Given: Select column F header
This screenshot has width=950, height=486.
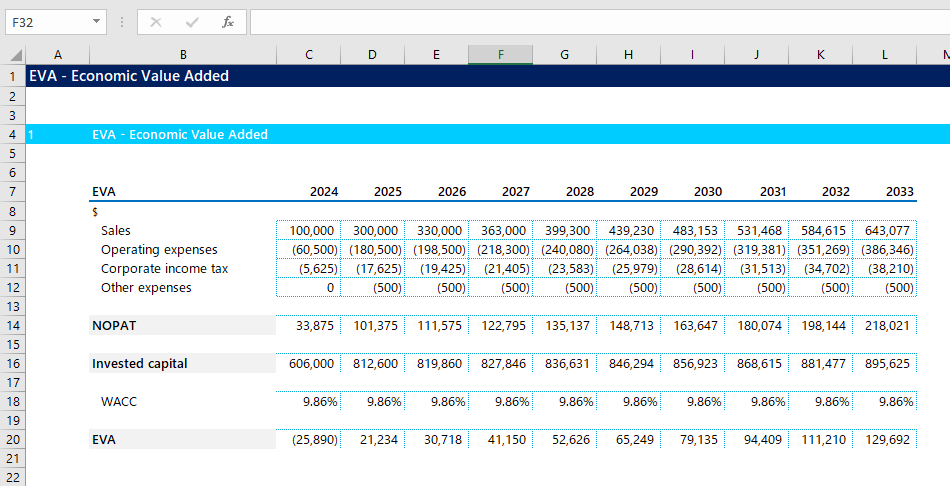Looking at the screenshot, I should (500, 55).
